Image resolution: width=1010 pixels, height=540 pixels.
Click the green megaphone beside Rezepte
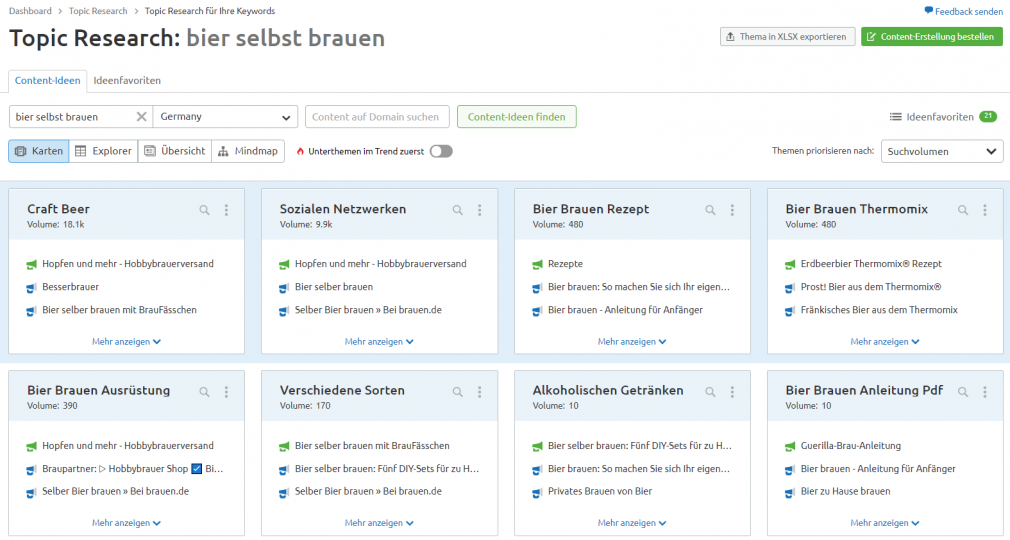click(537, 264)
